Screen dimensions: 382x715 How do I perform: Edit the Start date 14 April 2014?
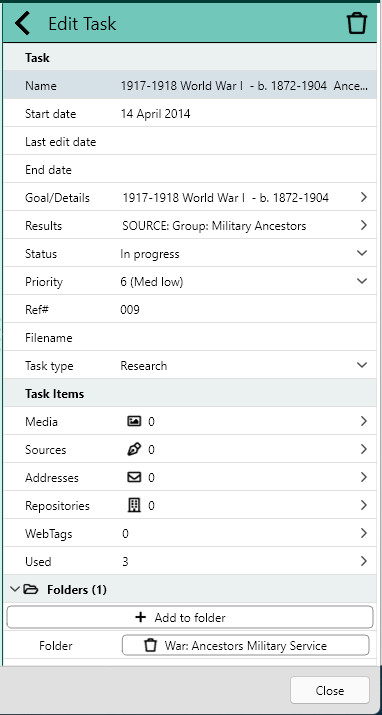155,114
